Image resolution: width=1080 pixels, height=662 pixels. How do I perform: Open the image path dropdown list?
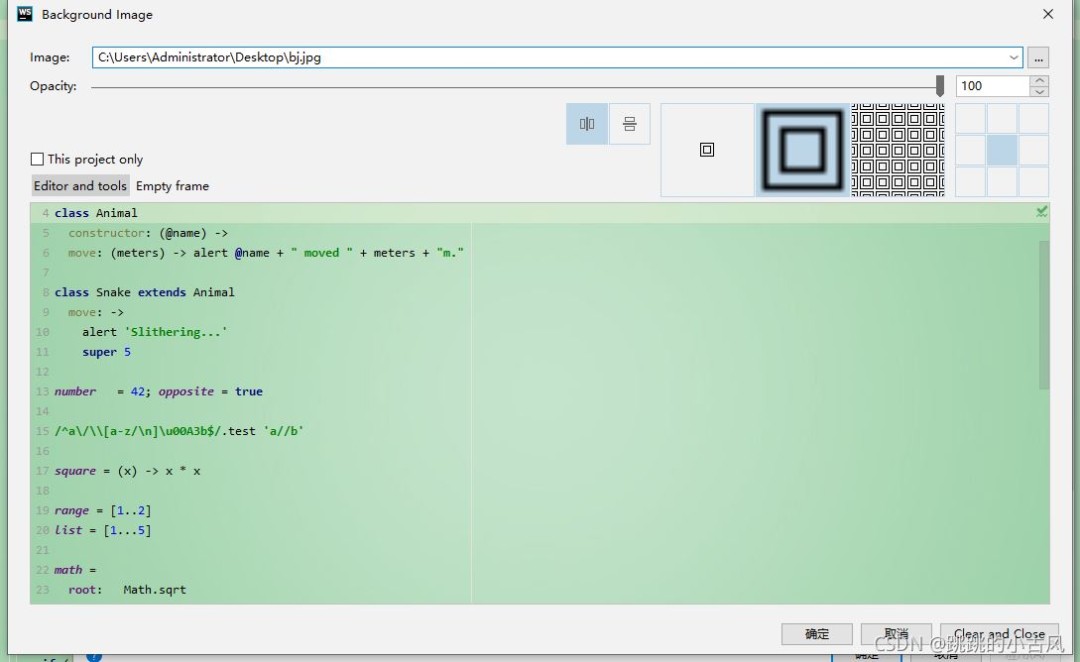point(1013,57)
